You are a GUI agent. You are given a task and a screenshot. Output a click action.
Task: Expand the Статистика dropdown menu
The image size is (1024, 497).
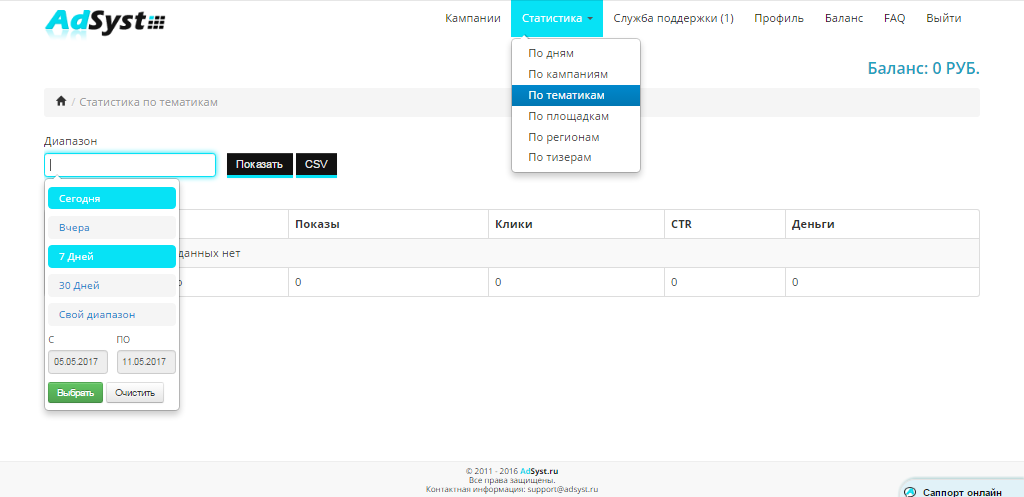point(557,18)
